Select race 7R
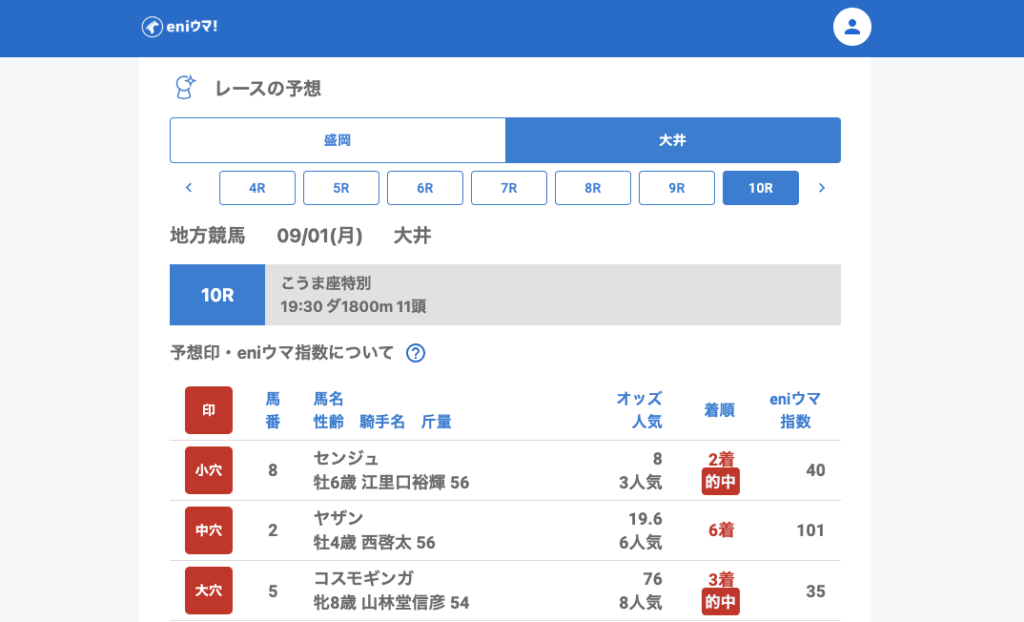The height and width of the screenshot is (622, 1024). click(509, 188)
